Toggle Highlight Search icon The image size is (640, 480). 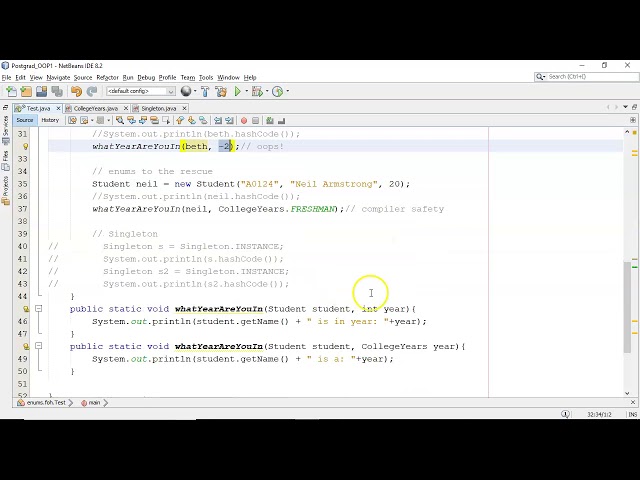click(154, 120)
